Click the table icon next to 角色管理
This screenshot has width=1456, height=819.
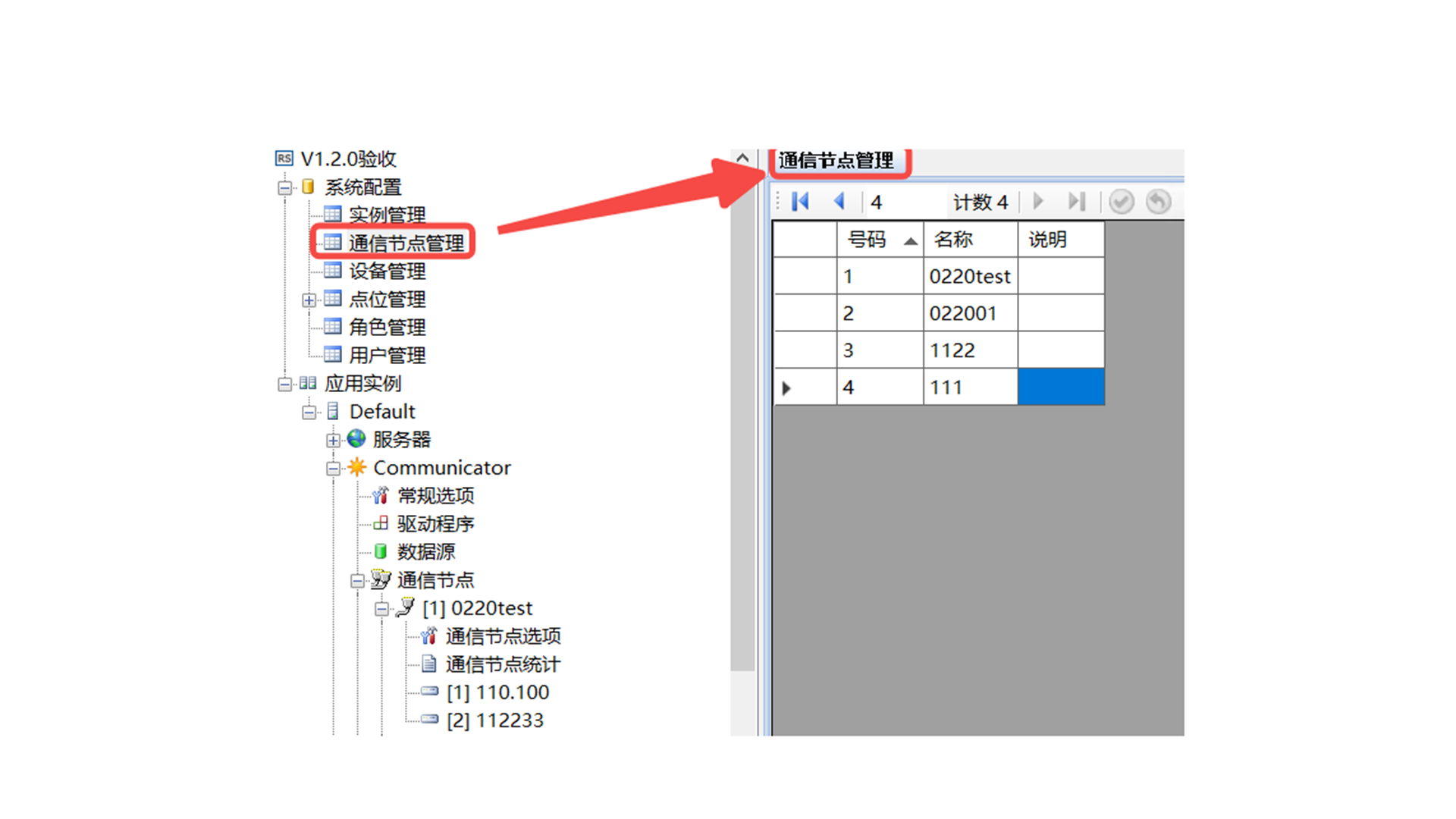pyautogui.click(x=332, y=327)
